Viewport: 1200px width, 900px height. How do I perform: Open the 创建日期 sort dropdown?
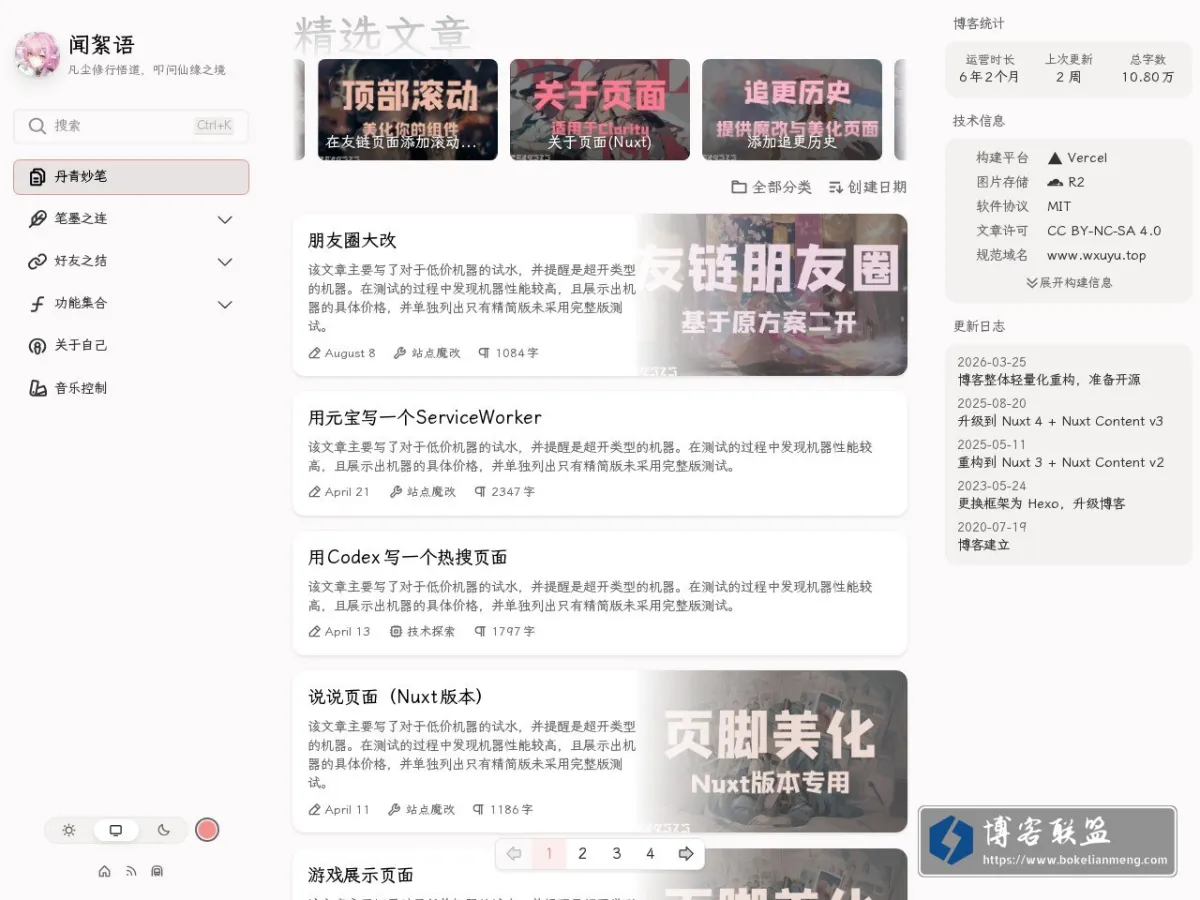click(867, 187)
